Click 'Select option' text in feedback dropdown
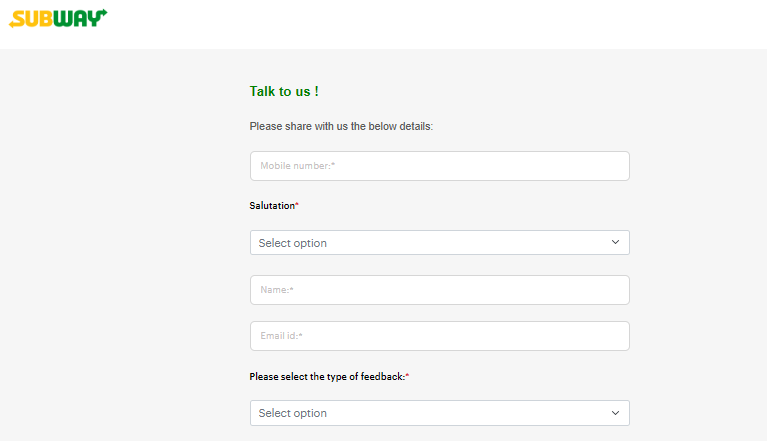767x441 pixels. point(292,413)
